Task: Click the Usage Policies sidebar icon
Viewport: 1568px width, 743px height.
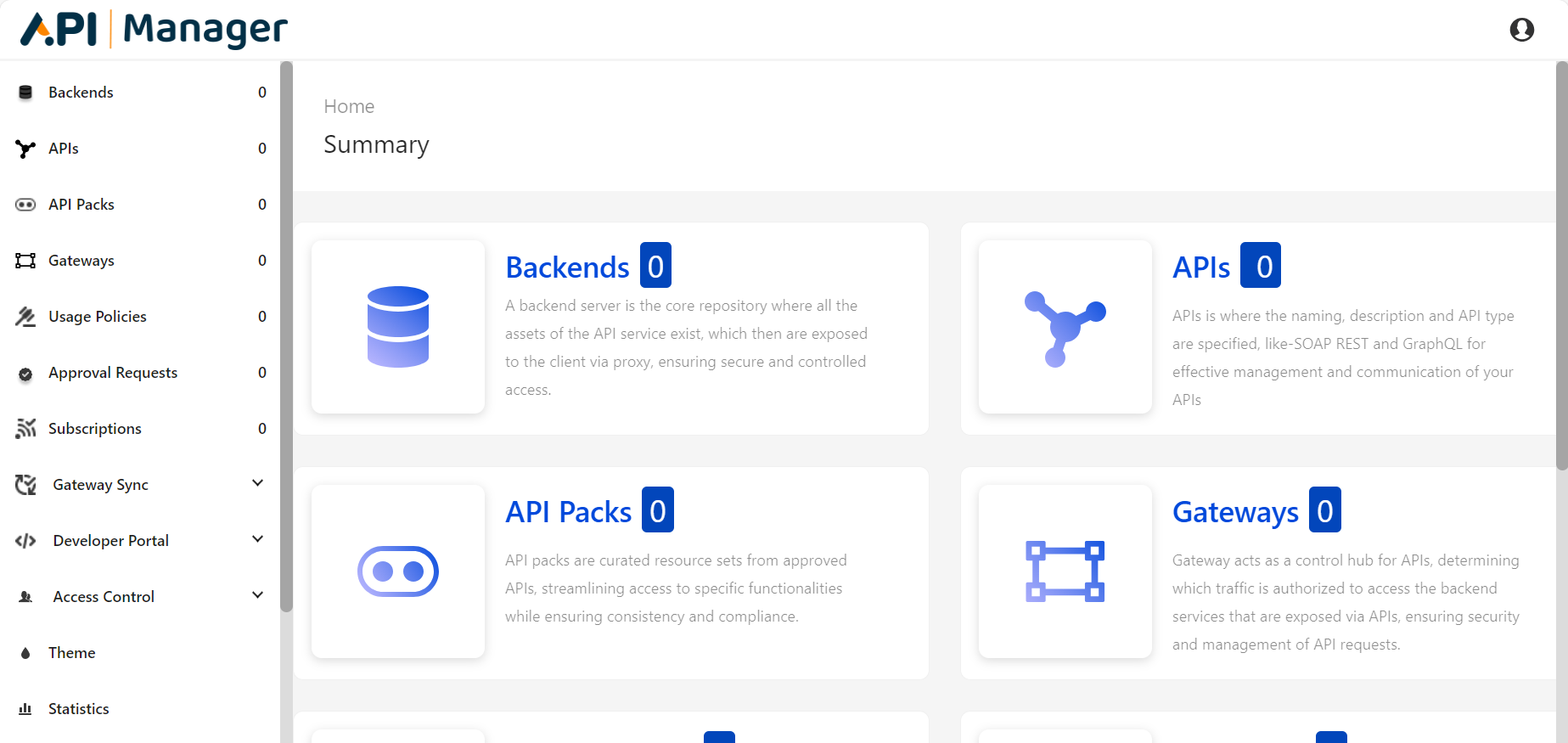Action: (25, 317)
